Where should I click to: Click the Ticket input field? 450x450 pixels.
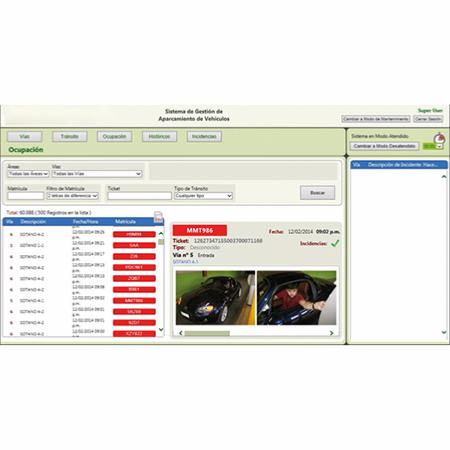139,196
